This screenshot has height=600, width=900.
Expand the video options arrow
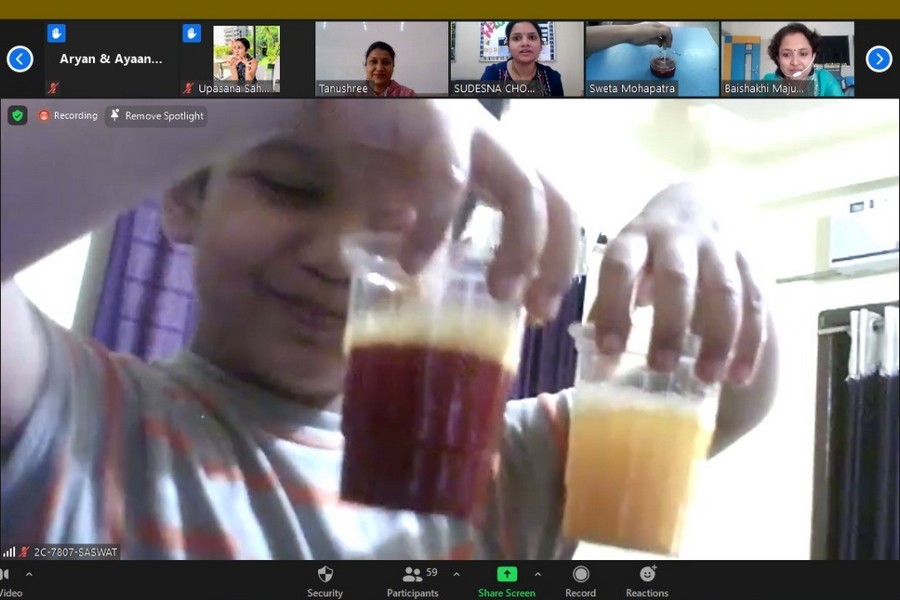29,574
